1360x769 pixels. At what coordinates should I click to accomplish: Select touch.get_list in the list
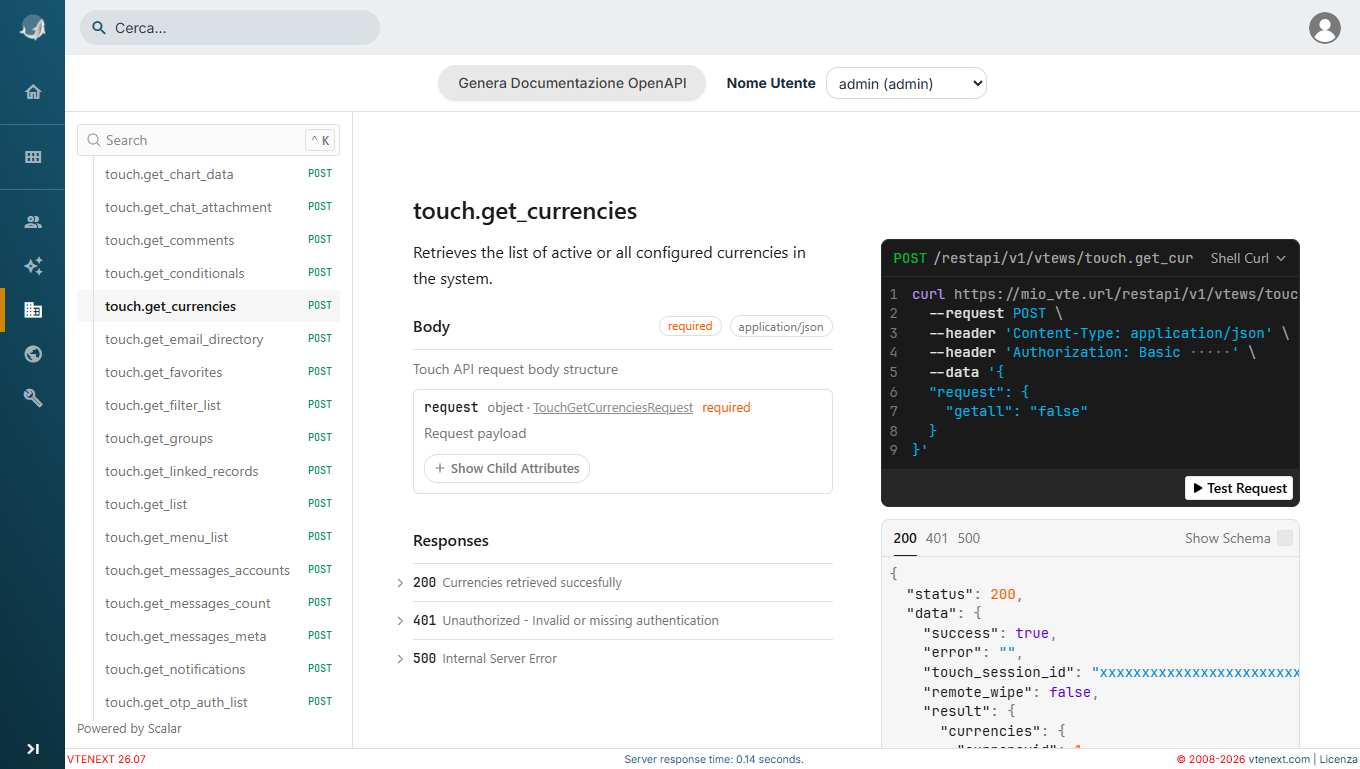(x=208, y=504)
